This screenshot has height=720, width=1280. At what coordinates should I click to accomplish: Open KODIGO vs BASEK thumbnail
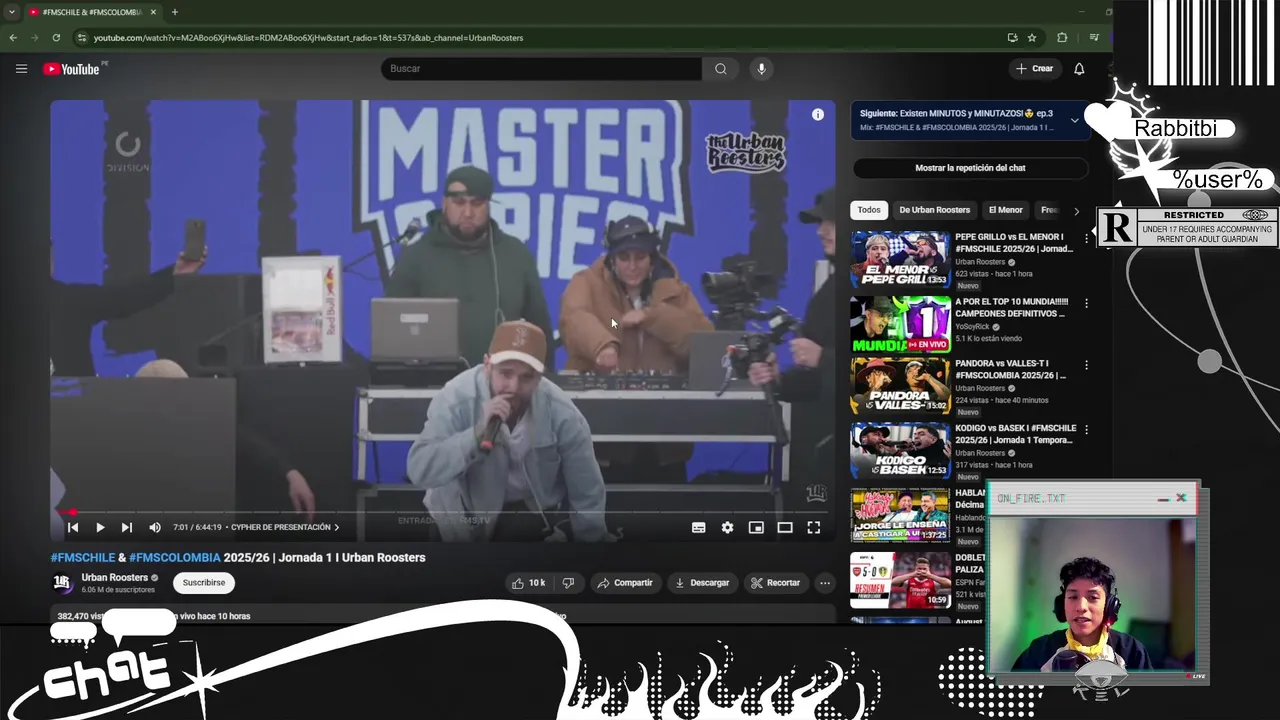900,451
